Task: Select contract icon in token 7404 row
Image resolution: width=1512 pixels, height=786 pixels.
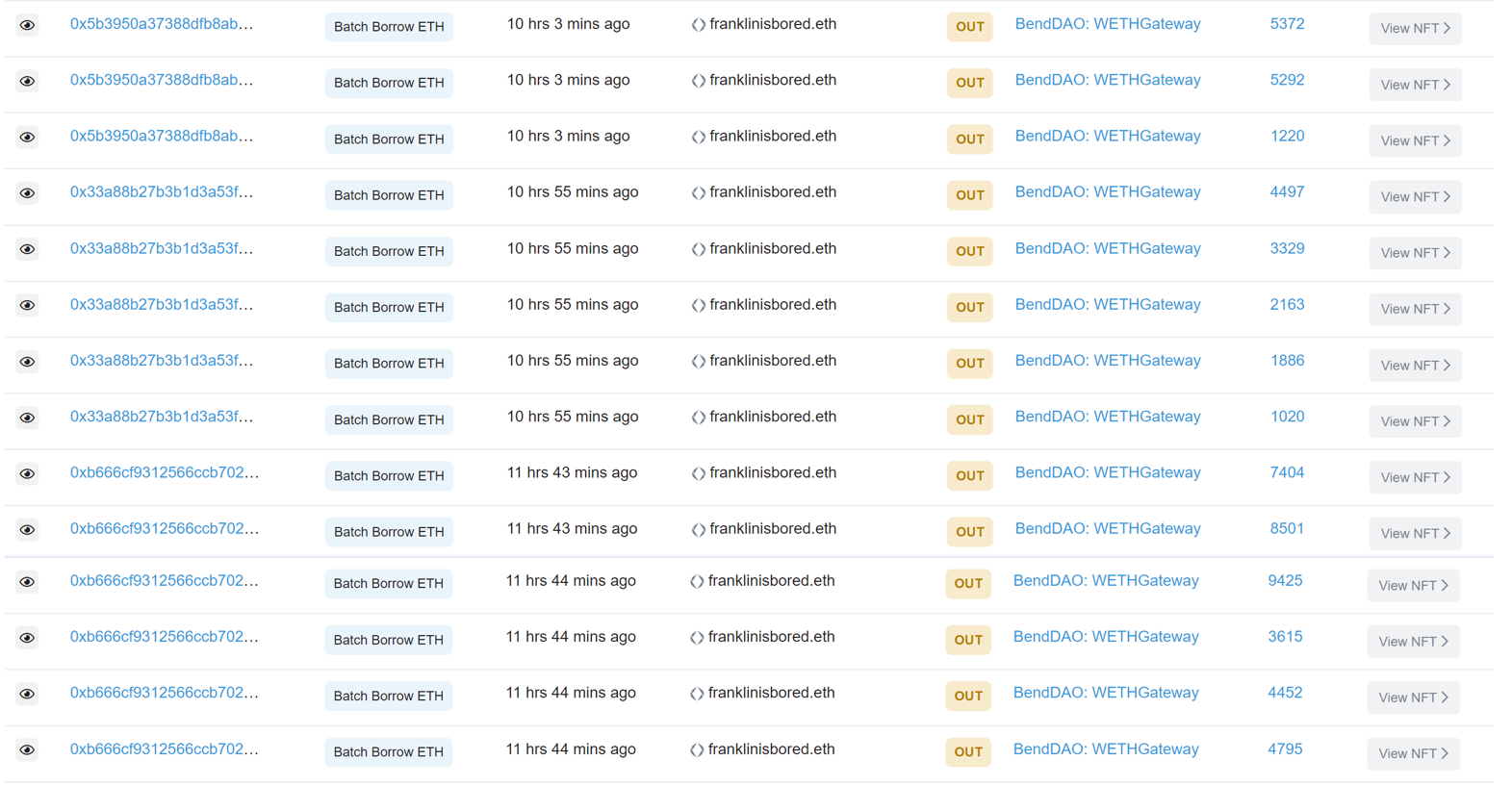Action: coord(699,474)
